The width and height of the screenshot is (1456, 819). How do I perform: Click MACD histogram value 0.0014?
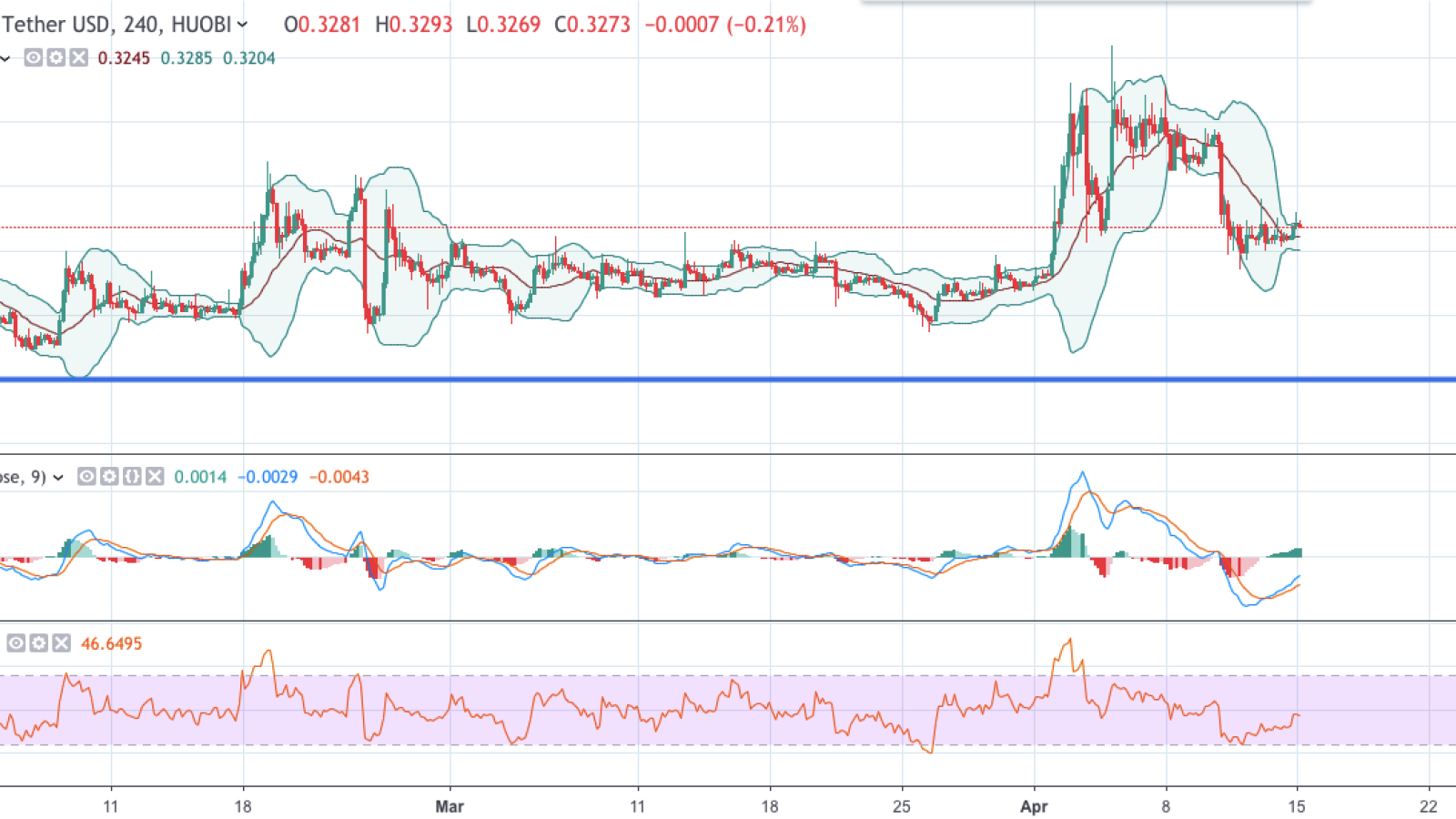pos(200,477)
